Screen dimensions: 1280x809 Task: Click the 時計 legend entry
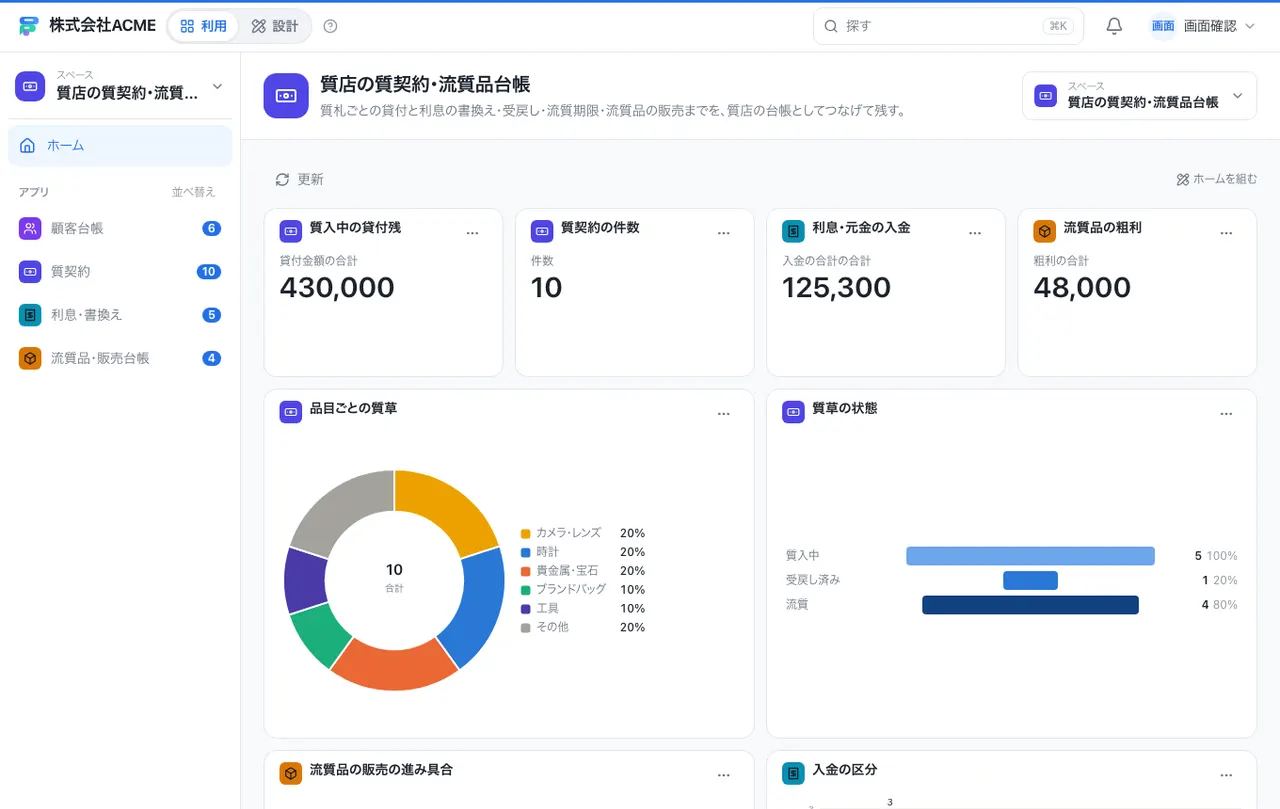point(583,552)
